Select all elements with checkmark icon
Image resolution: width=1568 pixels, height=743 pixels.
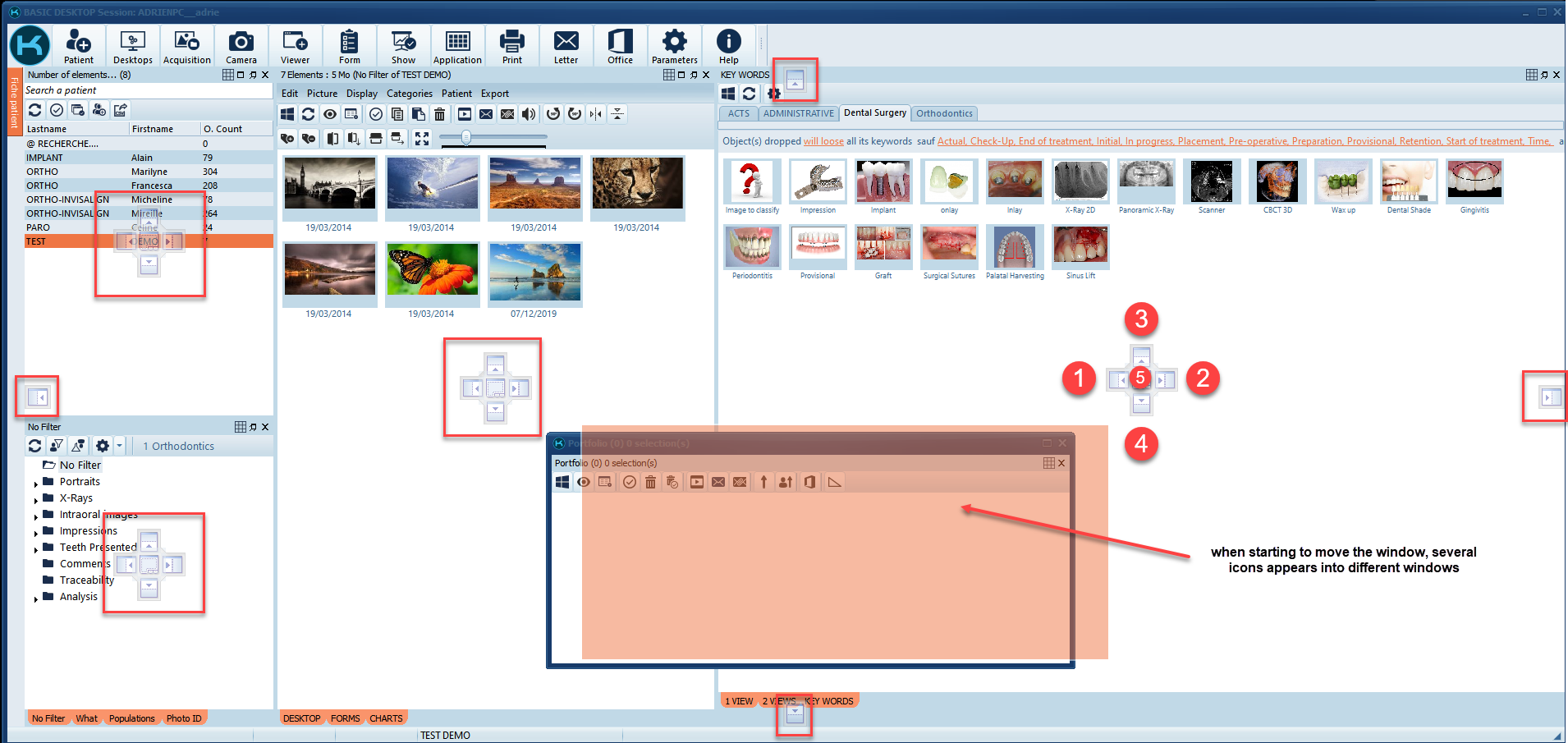click(x=375, y=114)
